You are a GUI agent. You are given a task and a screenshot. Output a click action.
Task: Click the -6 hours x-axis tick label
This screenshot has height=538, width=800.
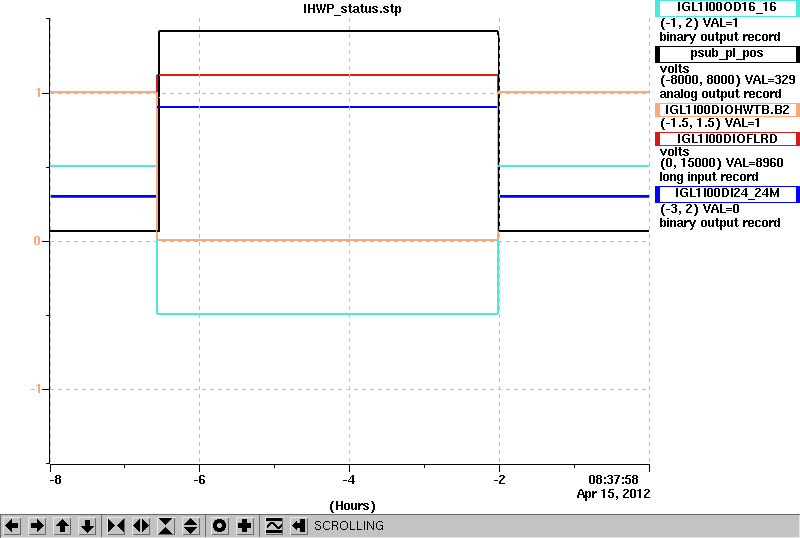(199, 480)
